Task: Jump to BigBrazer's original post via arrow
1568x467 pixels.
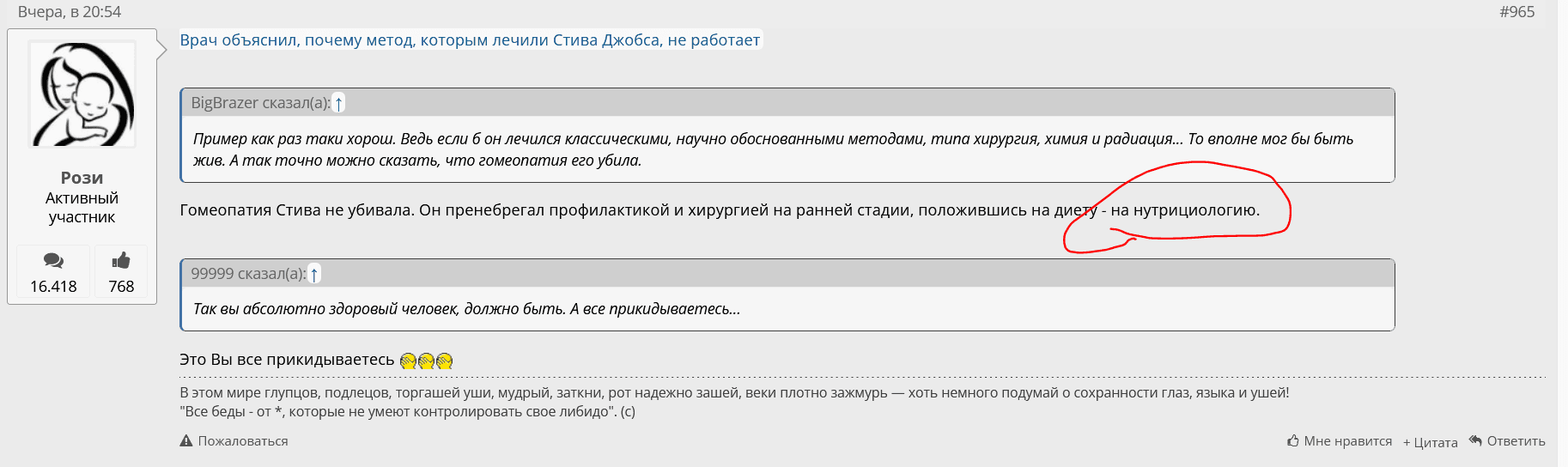Action: [x=339, y=104]
